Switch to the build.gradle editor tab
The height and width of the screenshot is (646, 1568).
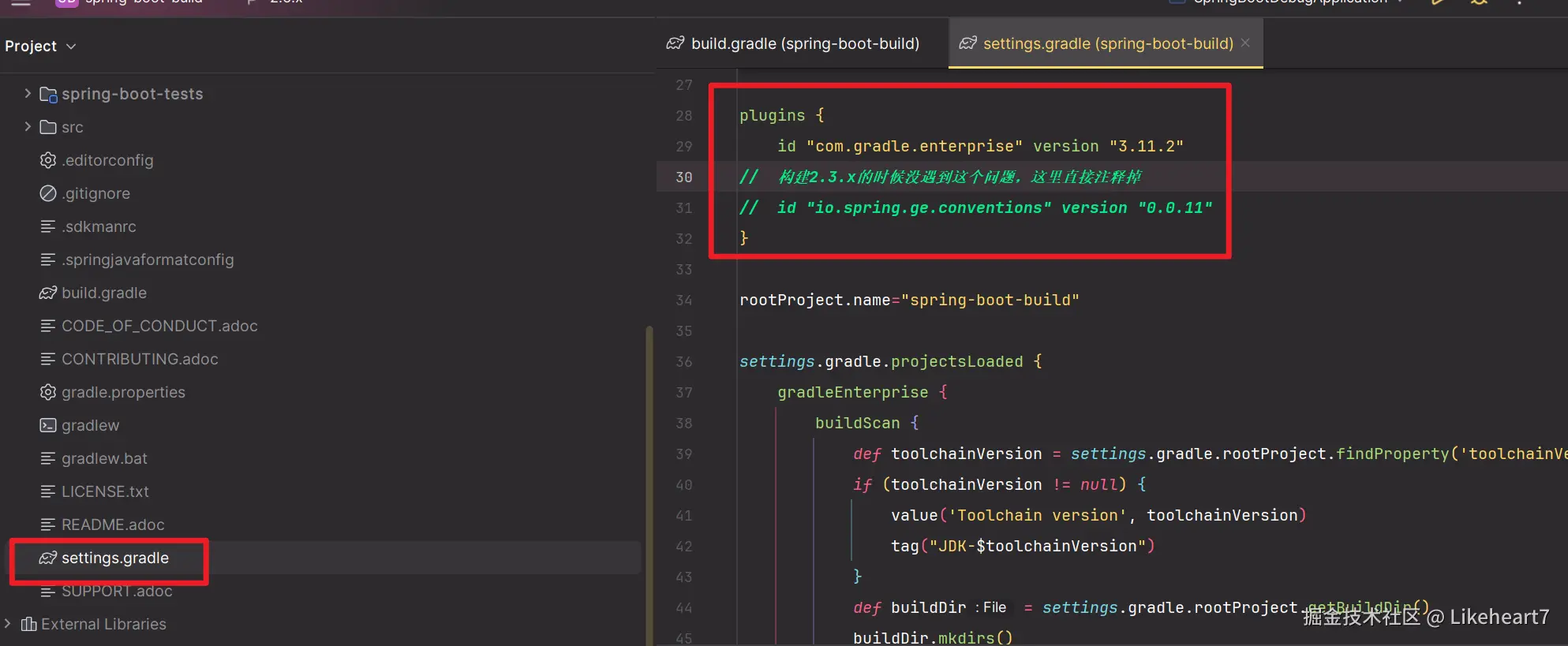804,43
